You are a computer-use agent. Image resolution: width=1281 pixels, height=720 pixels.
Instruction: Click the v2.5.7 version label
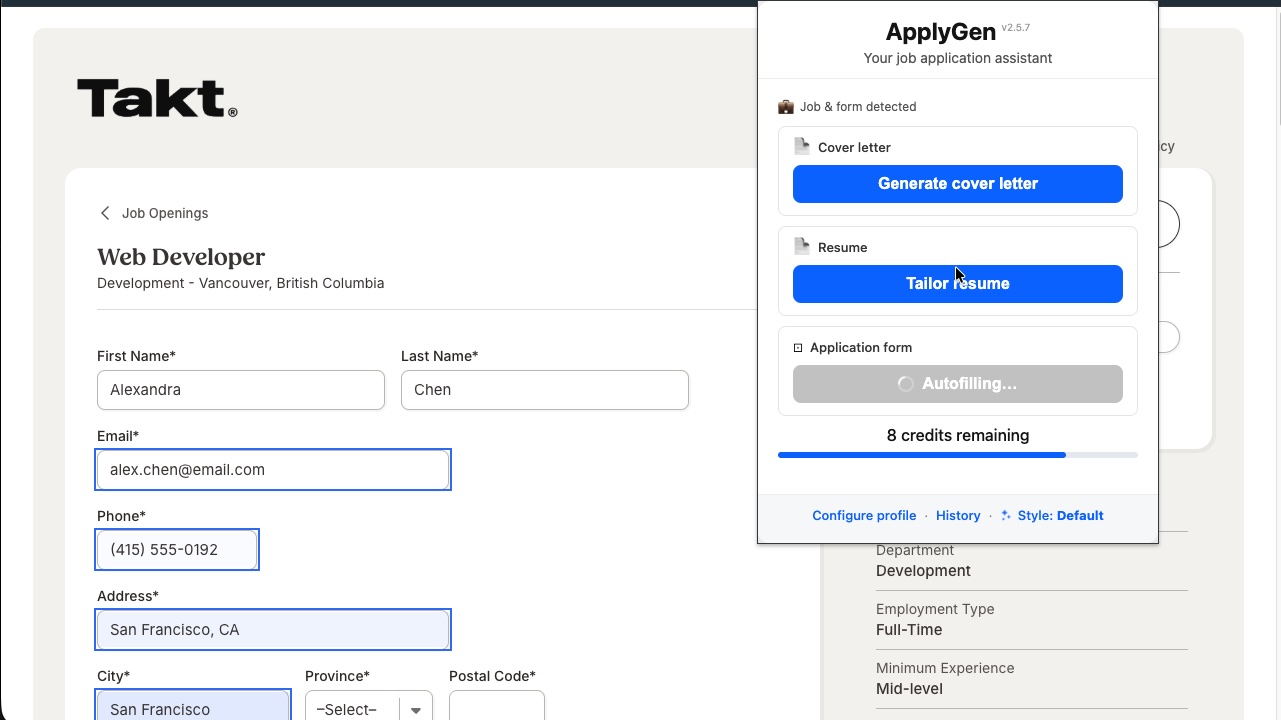click(x=1016, y=28)
